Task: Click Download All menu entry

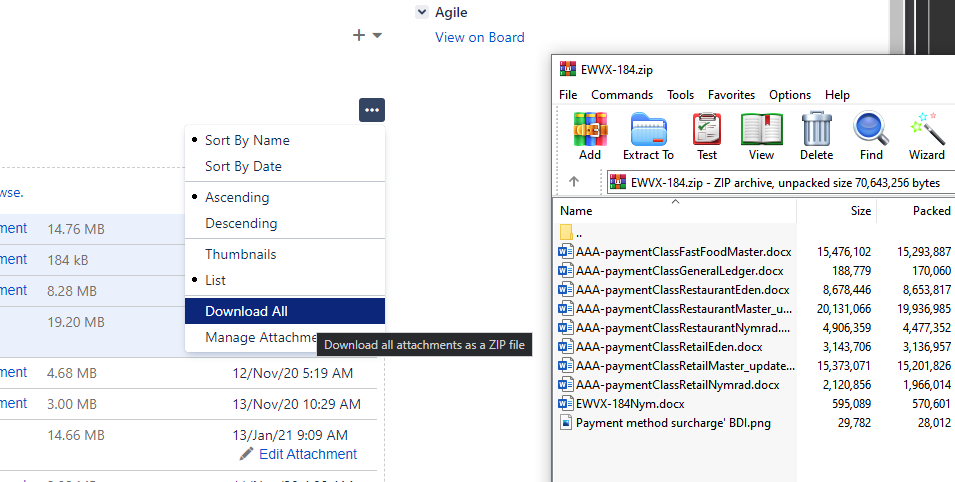Action: [x=284, y=311]
